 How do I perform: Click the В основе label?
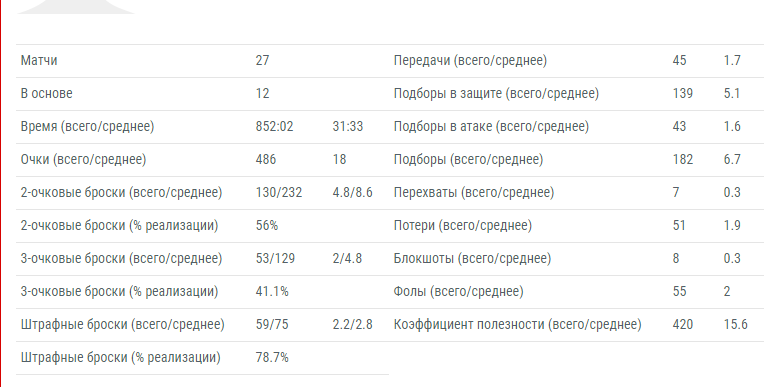[x=46, y=93]
